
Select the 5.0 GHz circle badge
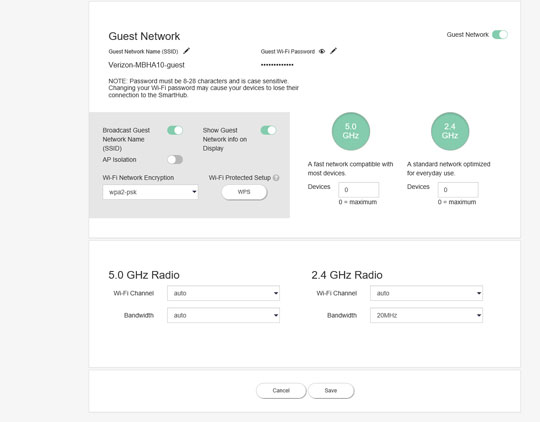click(351, 131)
